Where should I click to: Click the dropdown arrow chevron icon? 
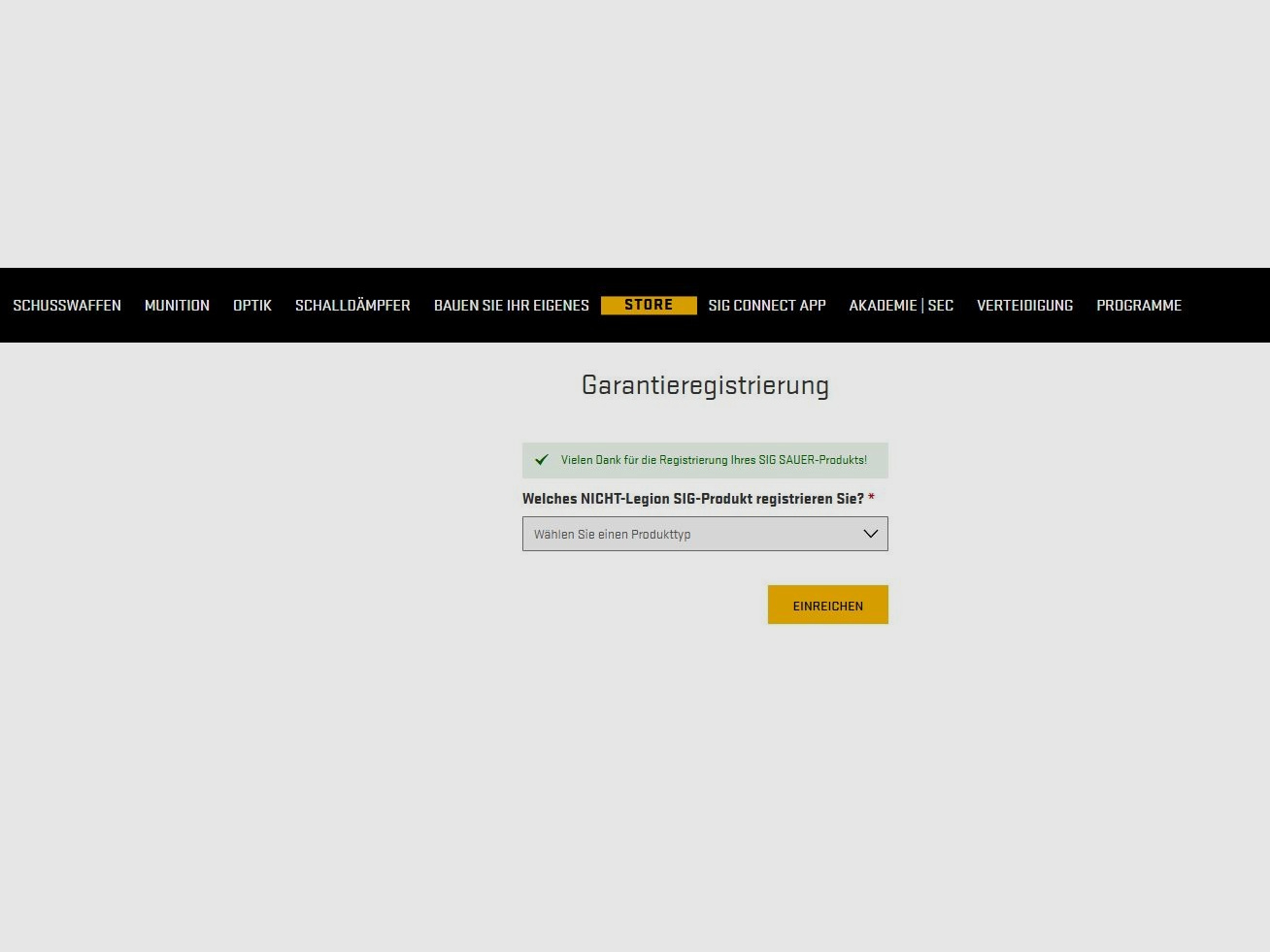click(x=870, y=534)
